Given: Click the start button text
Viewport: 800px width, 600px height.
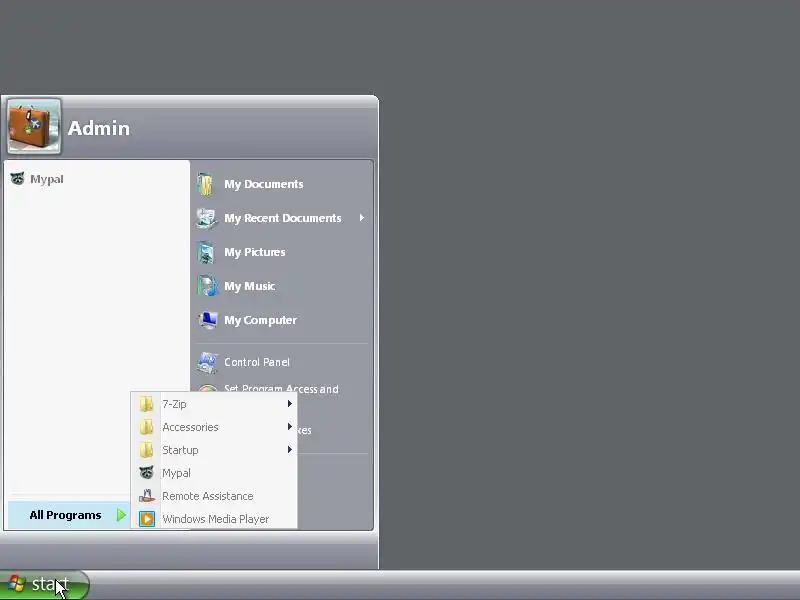Looking at the screenshot, I should click(x=50, y=584).
